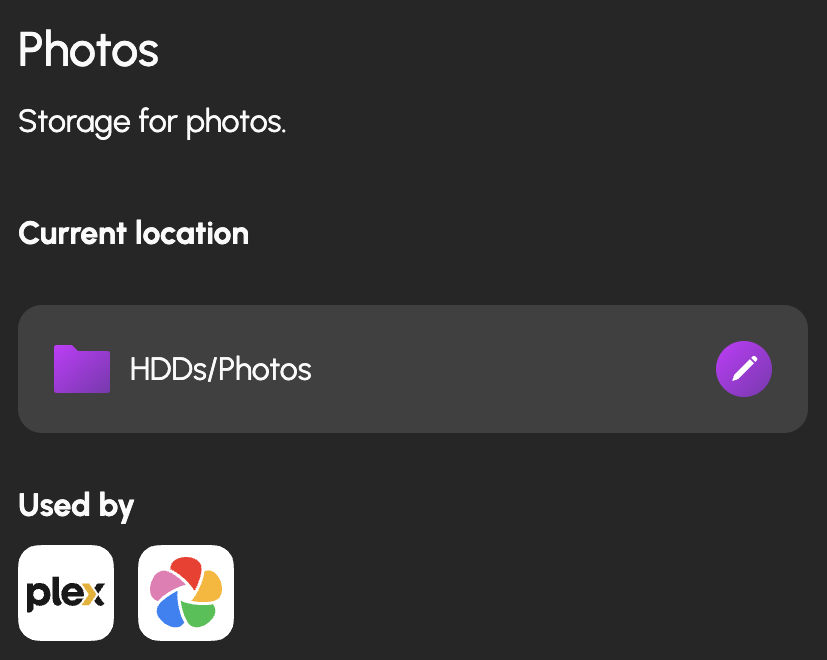
Task: Select the HDDs/Photos path text
Action: tap(220, 370)
